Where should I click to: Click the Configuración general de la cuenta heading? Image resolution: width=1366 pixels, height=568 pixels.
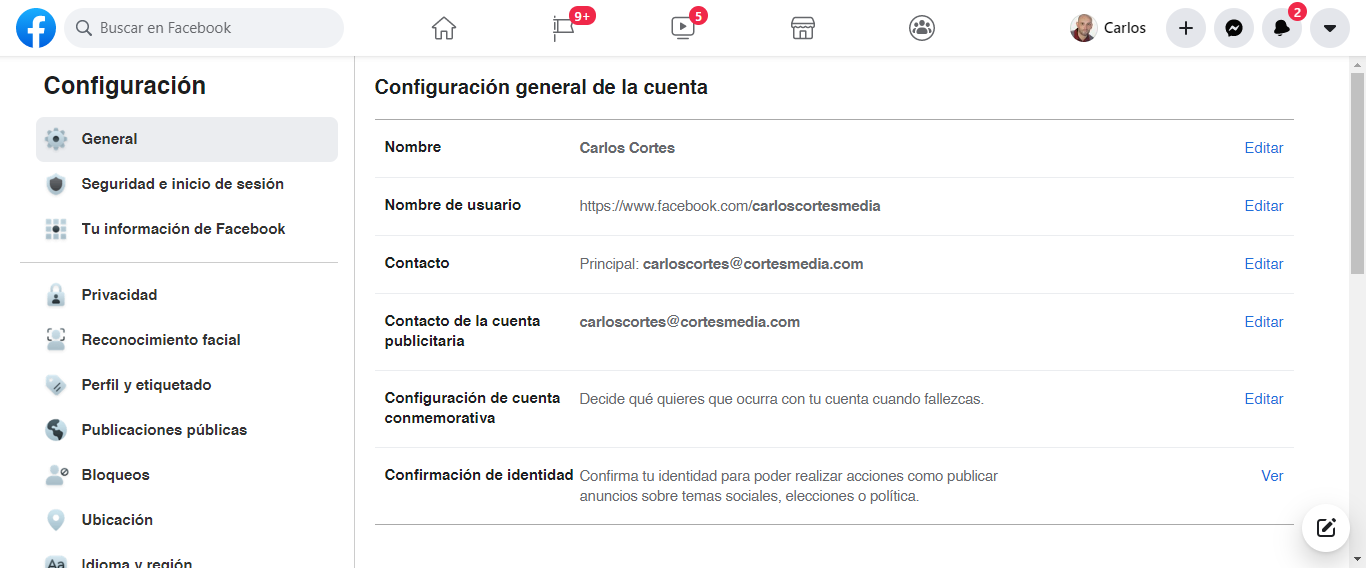pyautogui.click(x=541, y=87)
